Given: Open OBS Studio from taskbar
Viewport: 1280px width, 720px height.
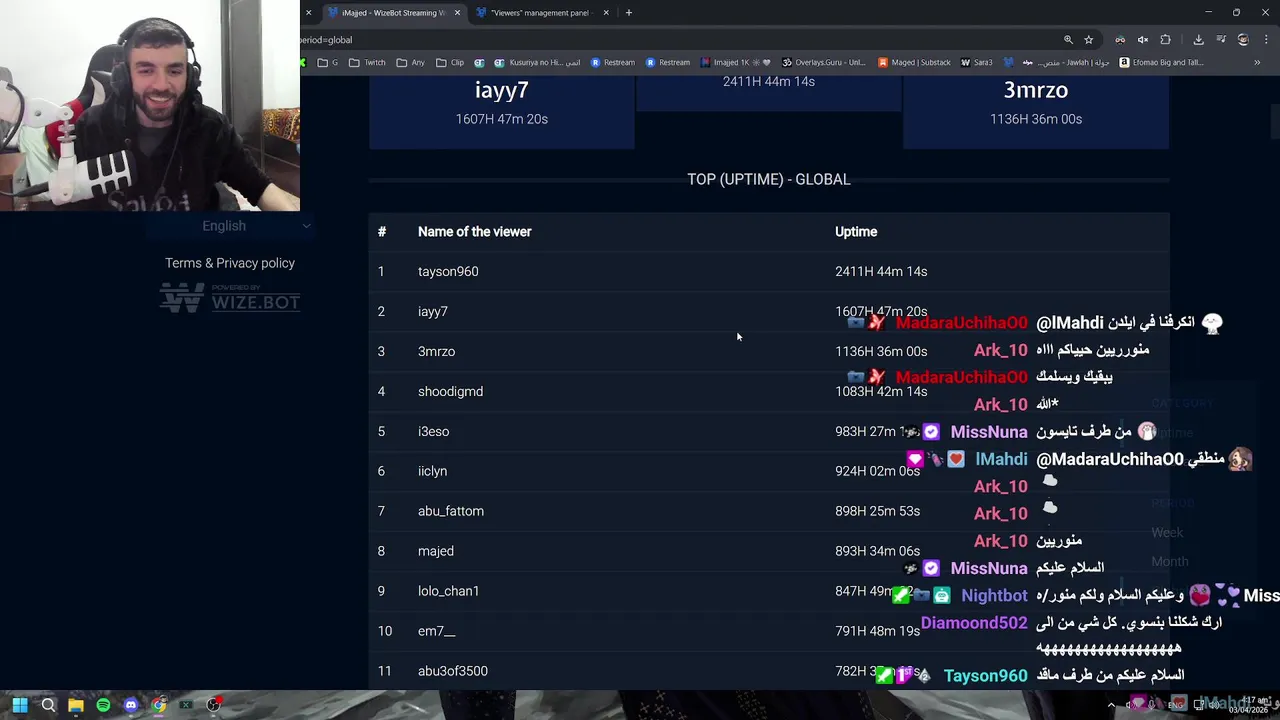Looking at the screenshot, I should pyautogui.click(x=213, y=705).
